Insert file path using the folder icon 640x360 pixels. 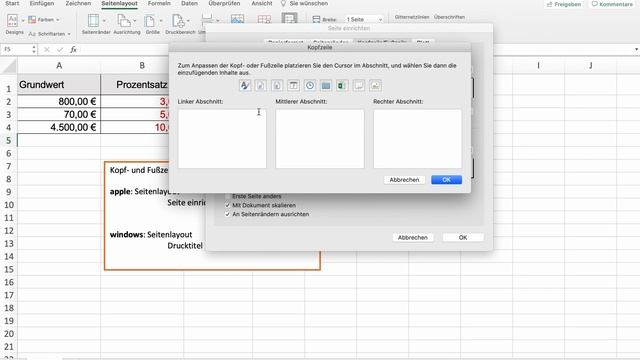tap(326, 85)
